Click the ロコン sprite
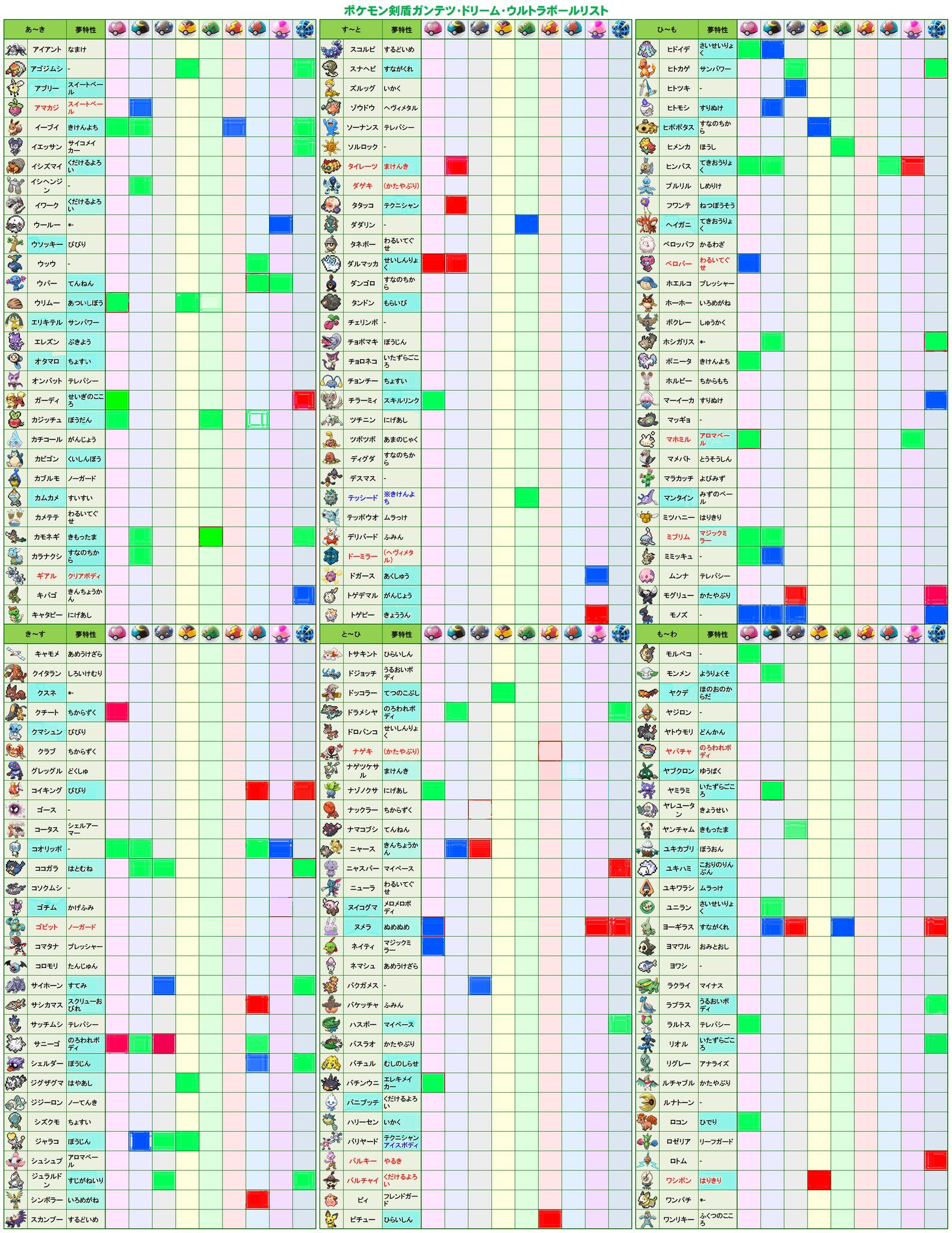Screen dimensions: 952x1233 coord(648,1122)
